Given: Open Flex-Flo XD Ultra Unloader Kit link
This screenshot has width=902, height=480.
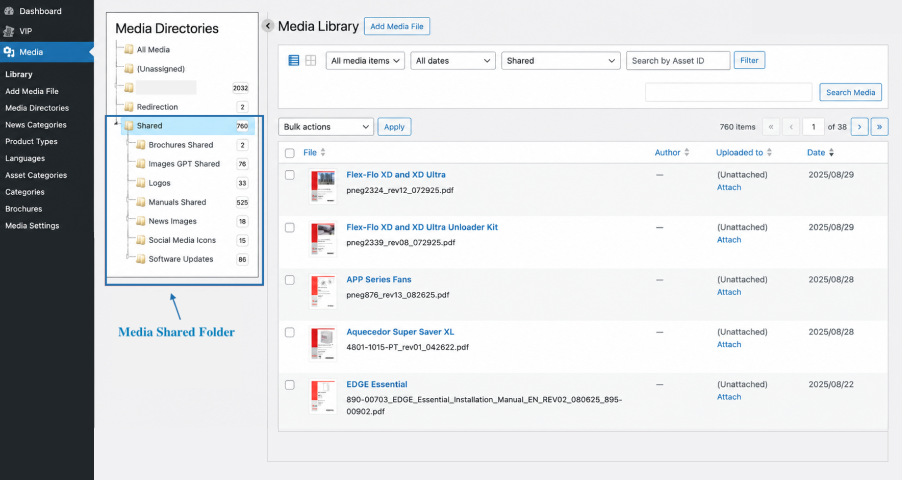Looking at the screenshot, I should pos(422,227).
